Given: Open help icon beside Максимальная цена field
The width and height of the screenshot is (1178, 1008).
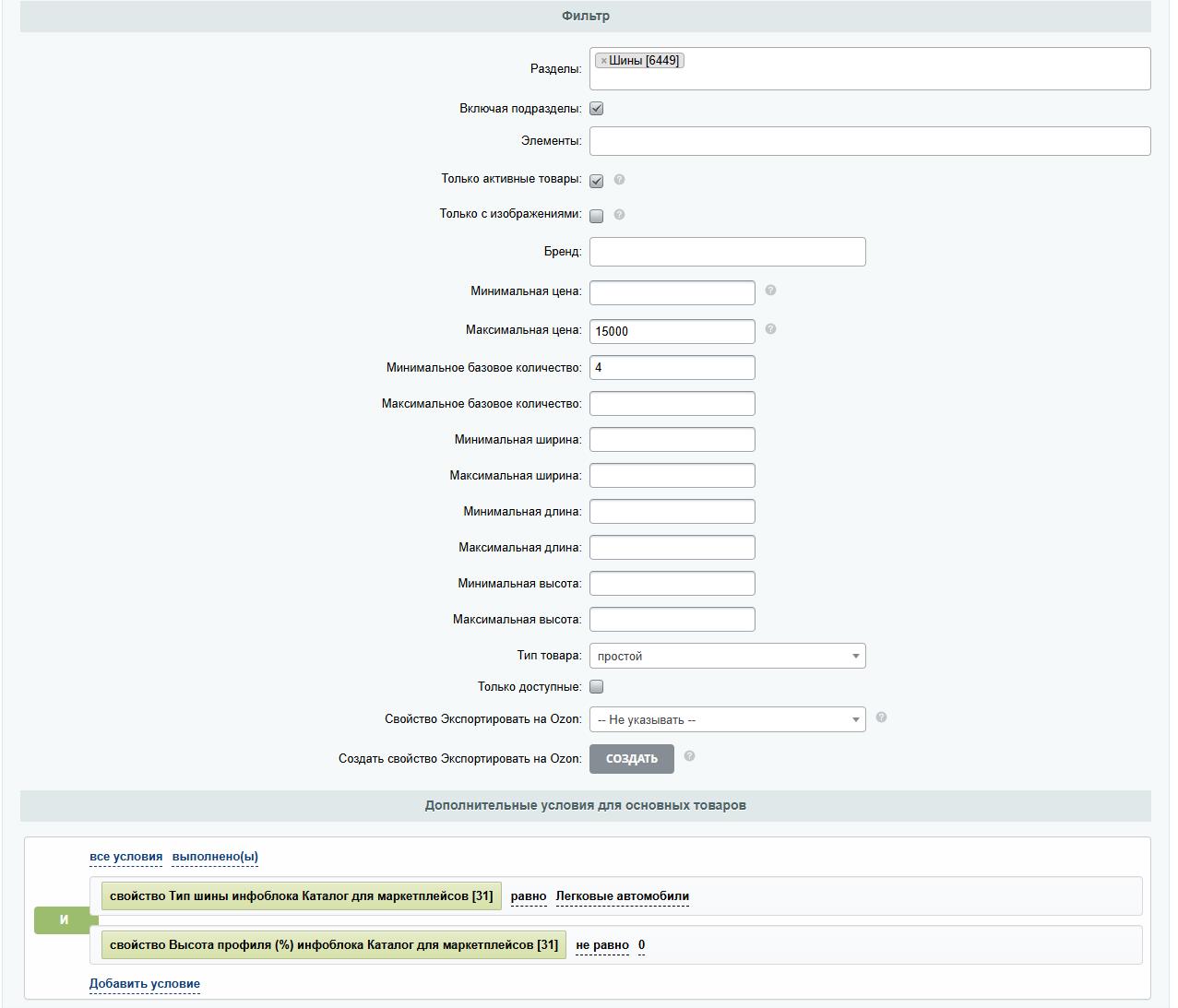Looking at the screenshot, I should pyautogui.click(x=770, y=329).
